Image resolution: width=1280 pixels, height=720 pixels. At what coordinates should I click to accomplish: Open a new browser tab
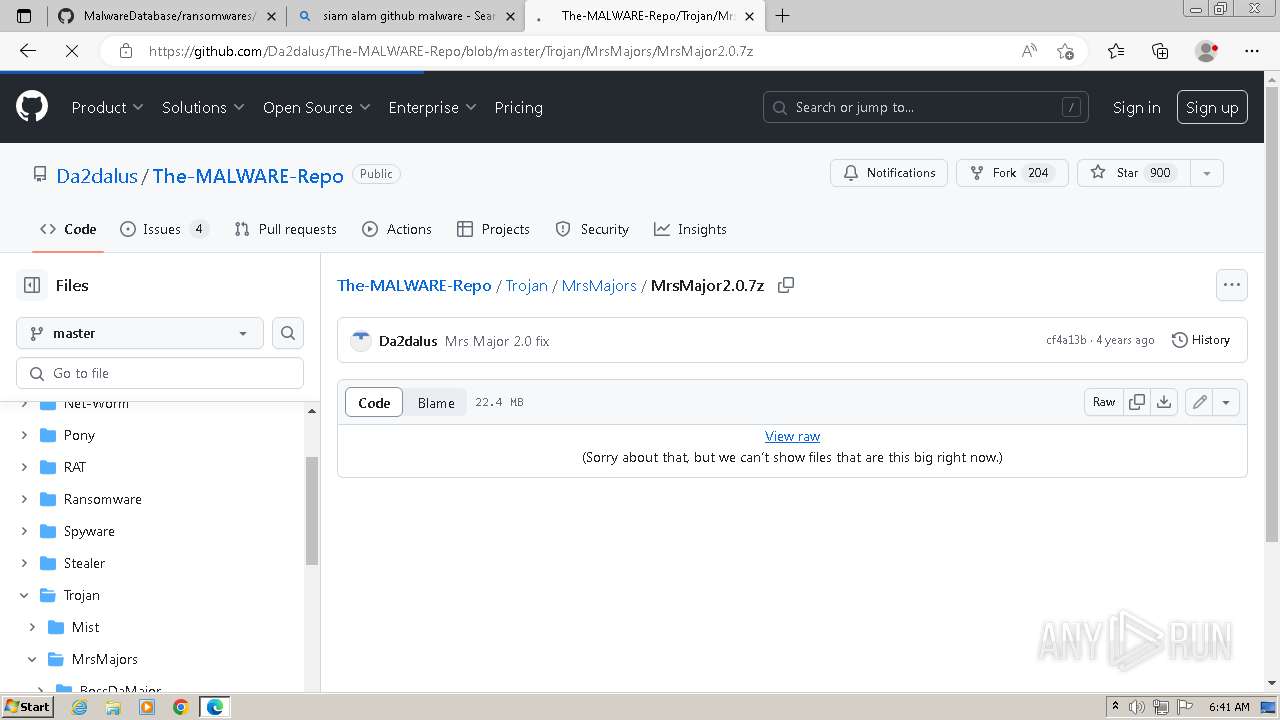(782, 16)
